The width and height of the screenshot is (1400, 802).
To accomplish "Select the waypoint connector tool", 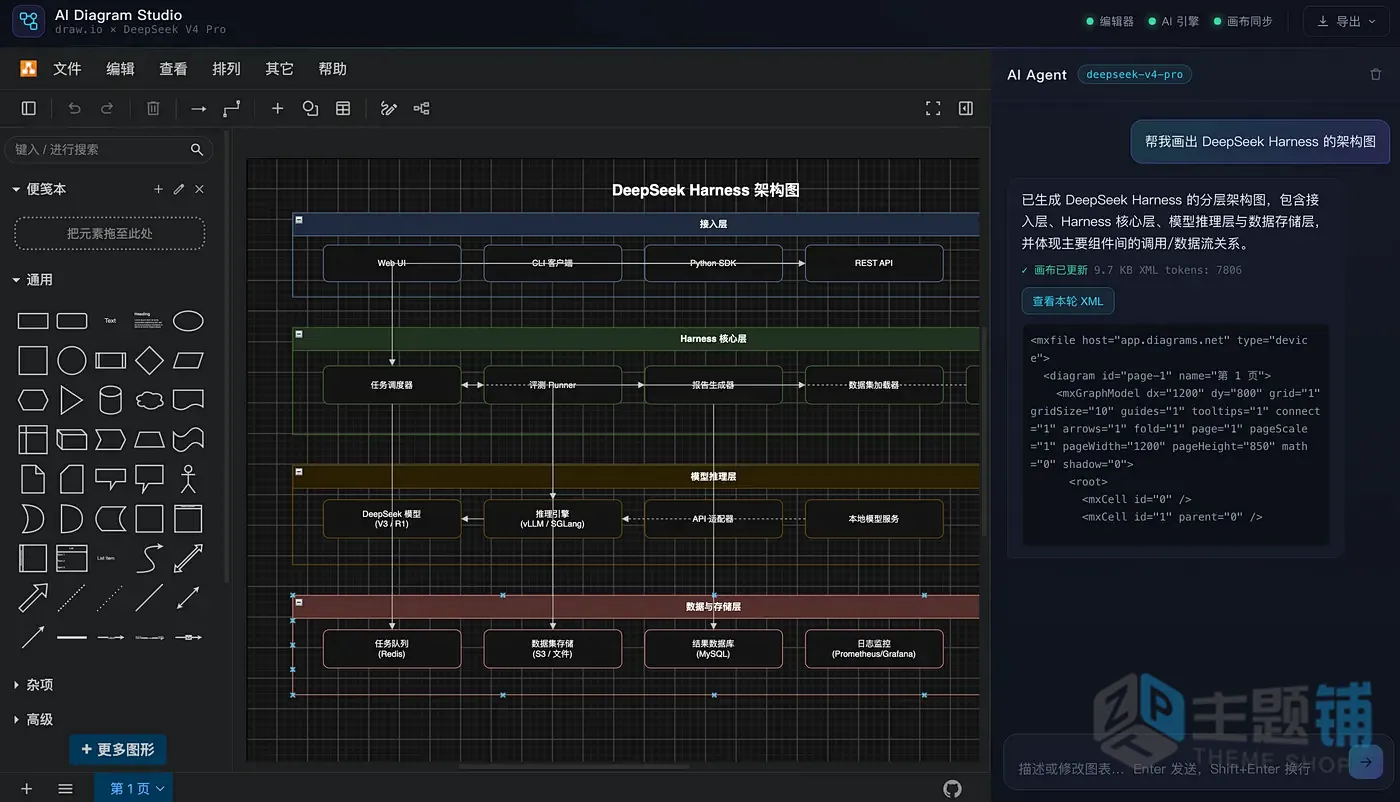I will click(x=232, y=108).
